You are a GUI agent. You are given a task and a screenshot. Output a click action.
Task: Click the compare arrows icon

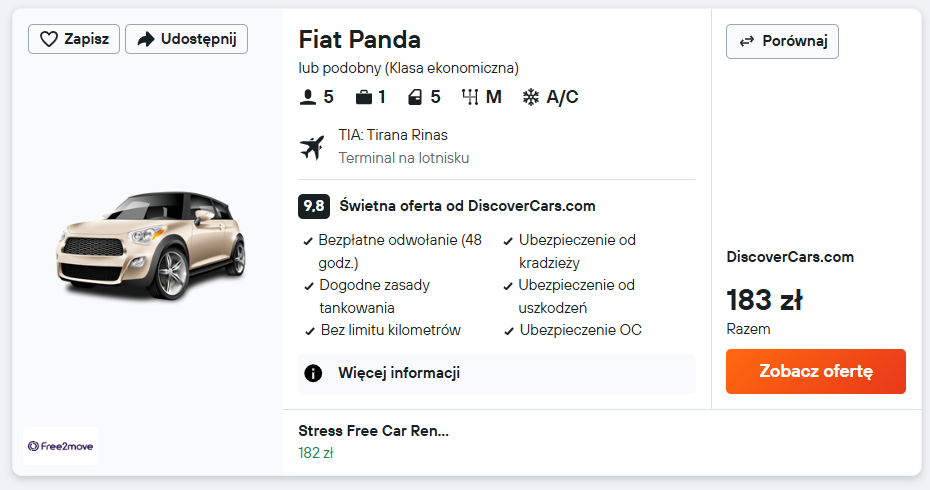pyautogui.click(x=746, y=41)
